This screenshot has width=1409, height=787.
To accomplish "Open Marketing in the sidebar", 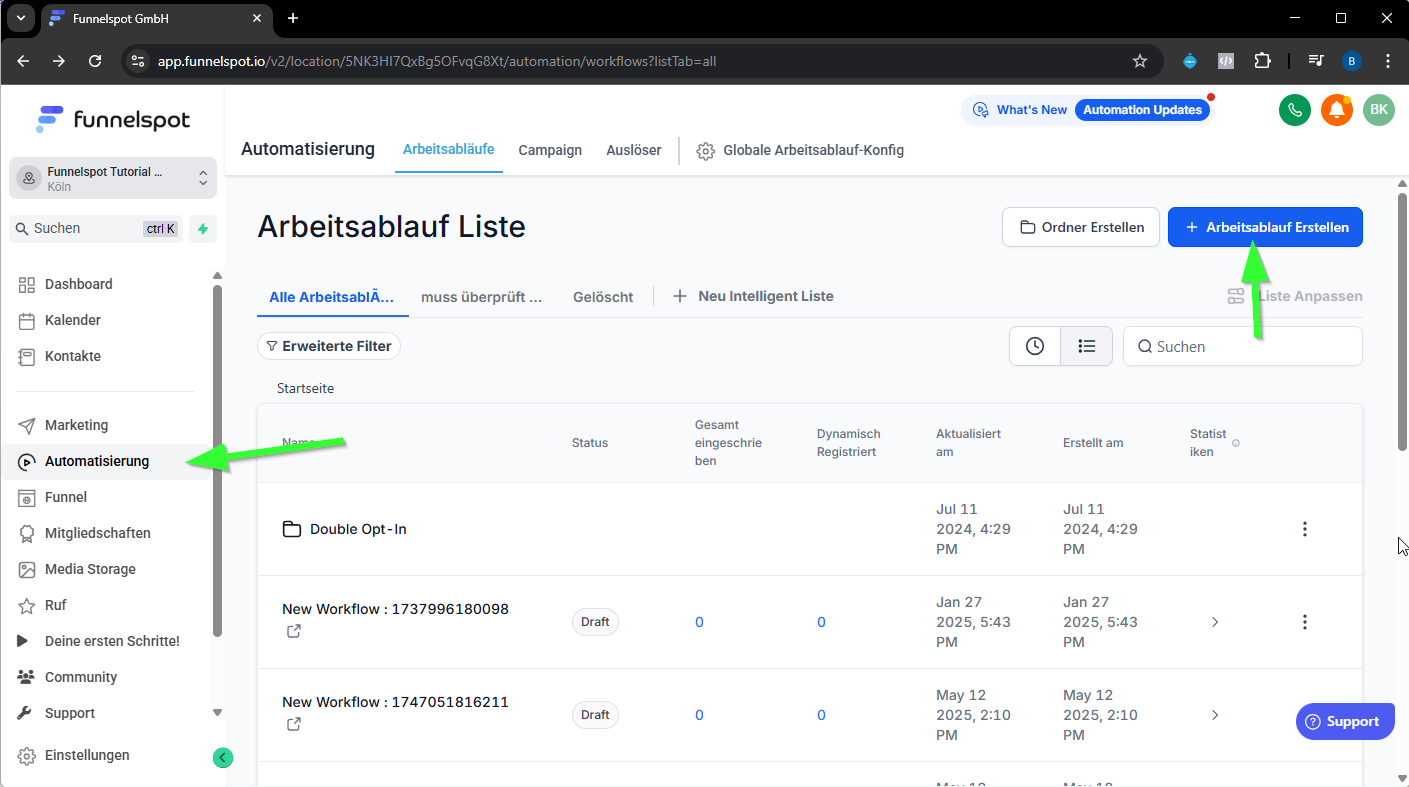I will pyautogui.click(x=76, y=425).
